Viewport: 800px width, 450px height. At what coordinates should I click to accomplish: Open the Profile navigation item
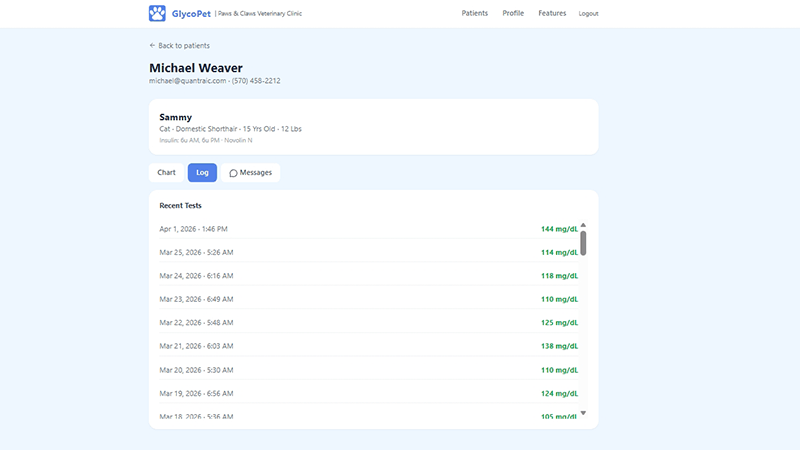click(513, 13)
